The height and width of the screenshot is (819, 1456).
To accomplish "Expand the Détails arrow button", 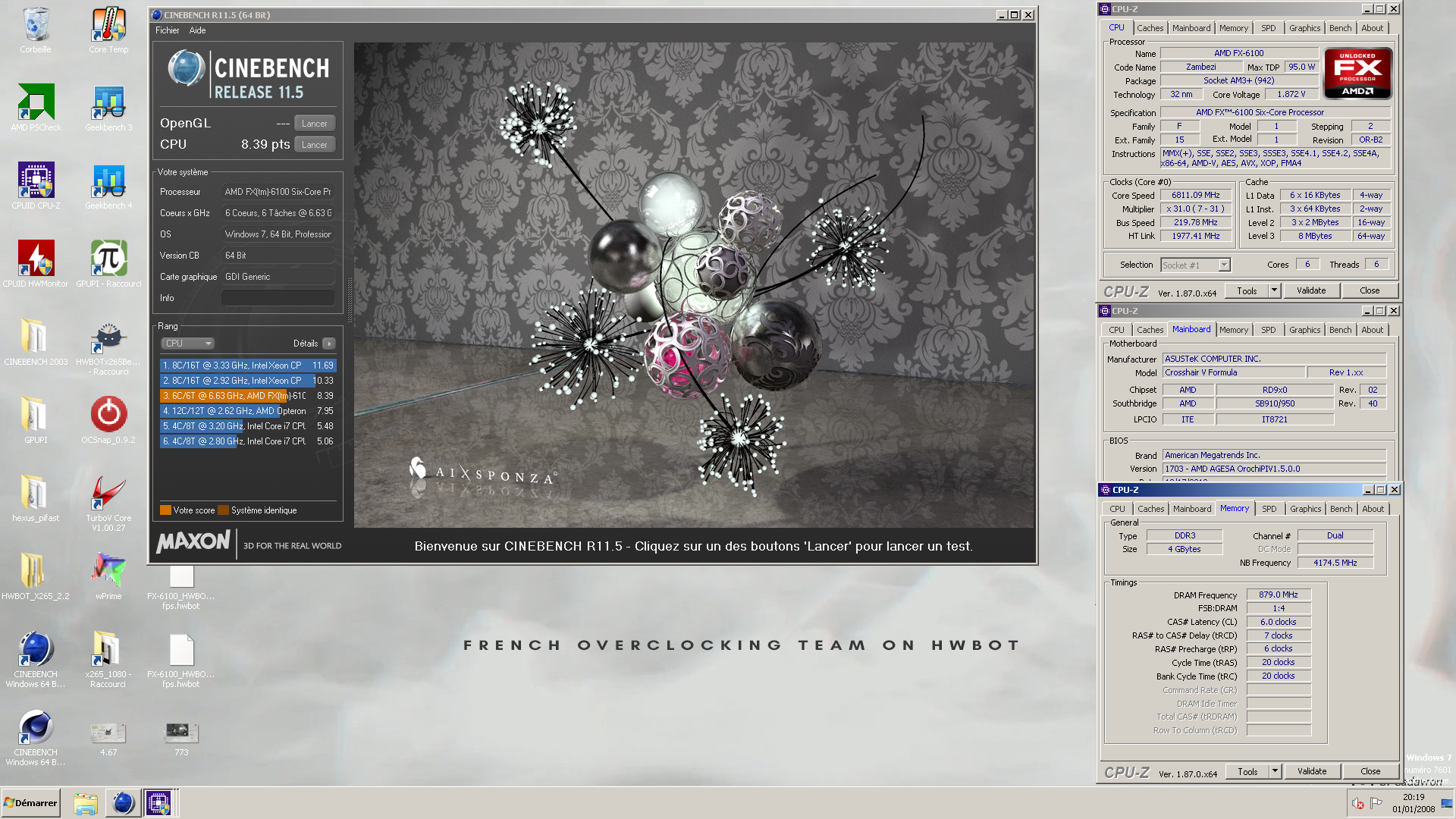I will pyautogui.click(x=328, y=344).
